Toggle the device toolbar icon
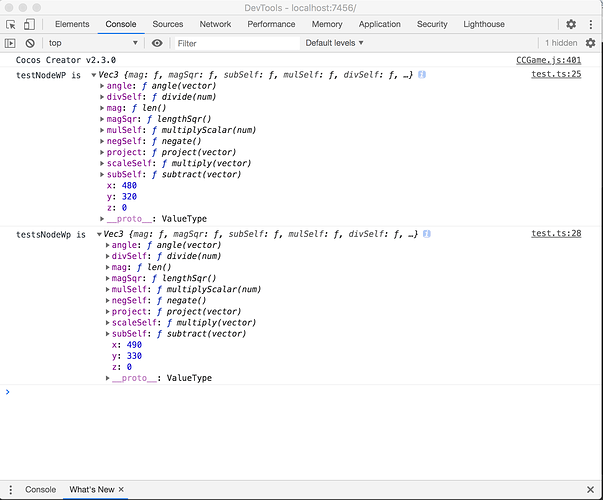Viewport: 603px width, 500px height. point(32,24)
